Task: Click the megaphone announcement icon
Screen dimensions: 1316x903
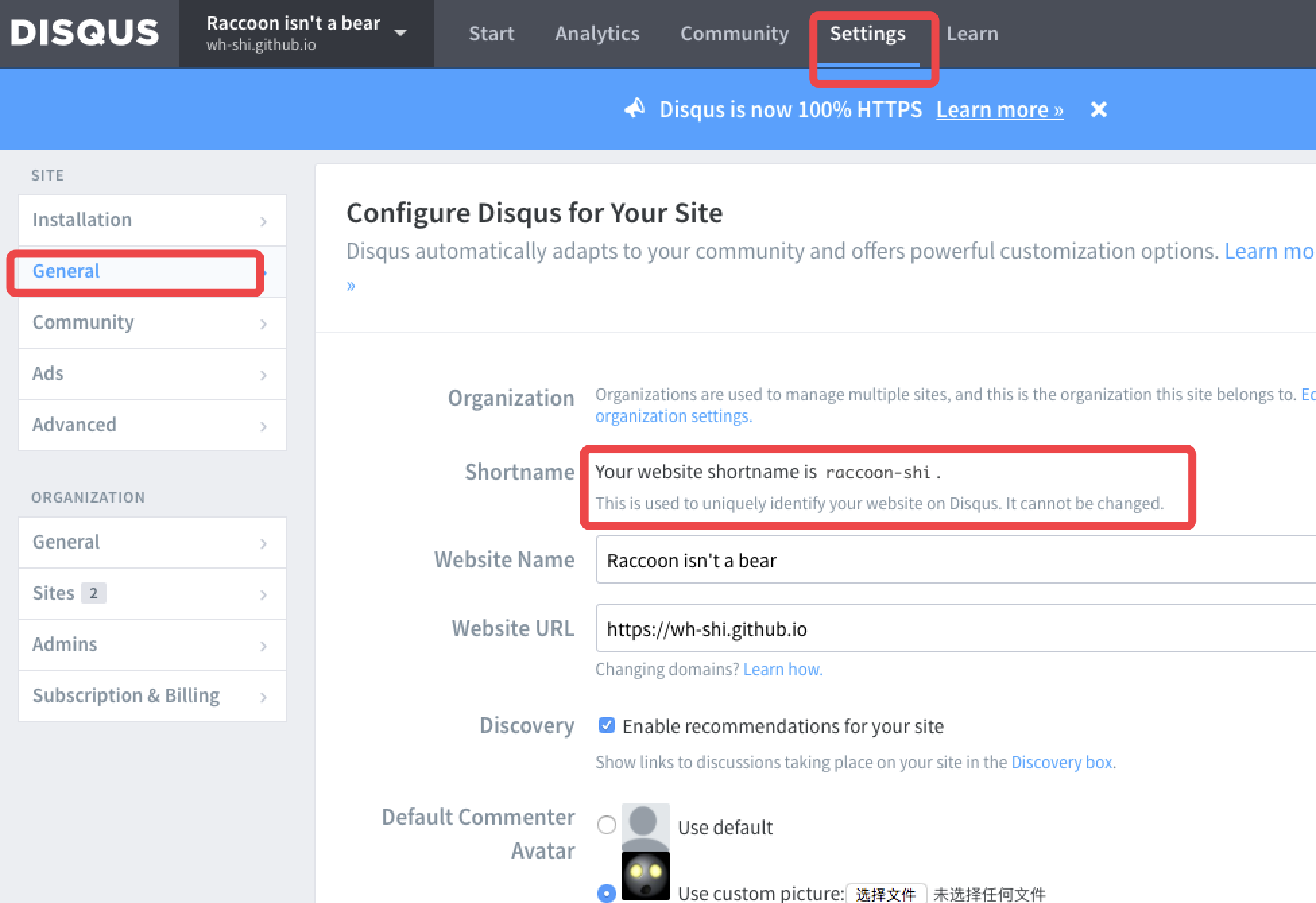Action: 634,108
